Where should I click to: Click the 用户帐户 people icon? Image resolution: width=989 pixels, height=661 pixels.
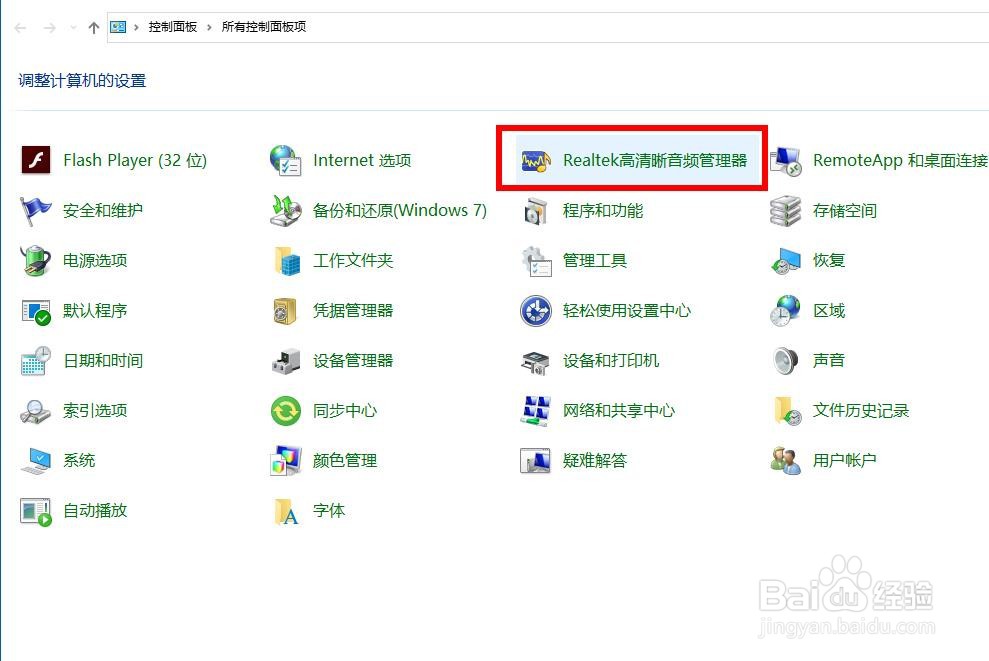tap(785, 461)
